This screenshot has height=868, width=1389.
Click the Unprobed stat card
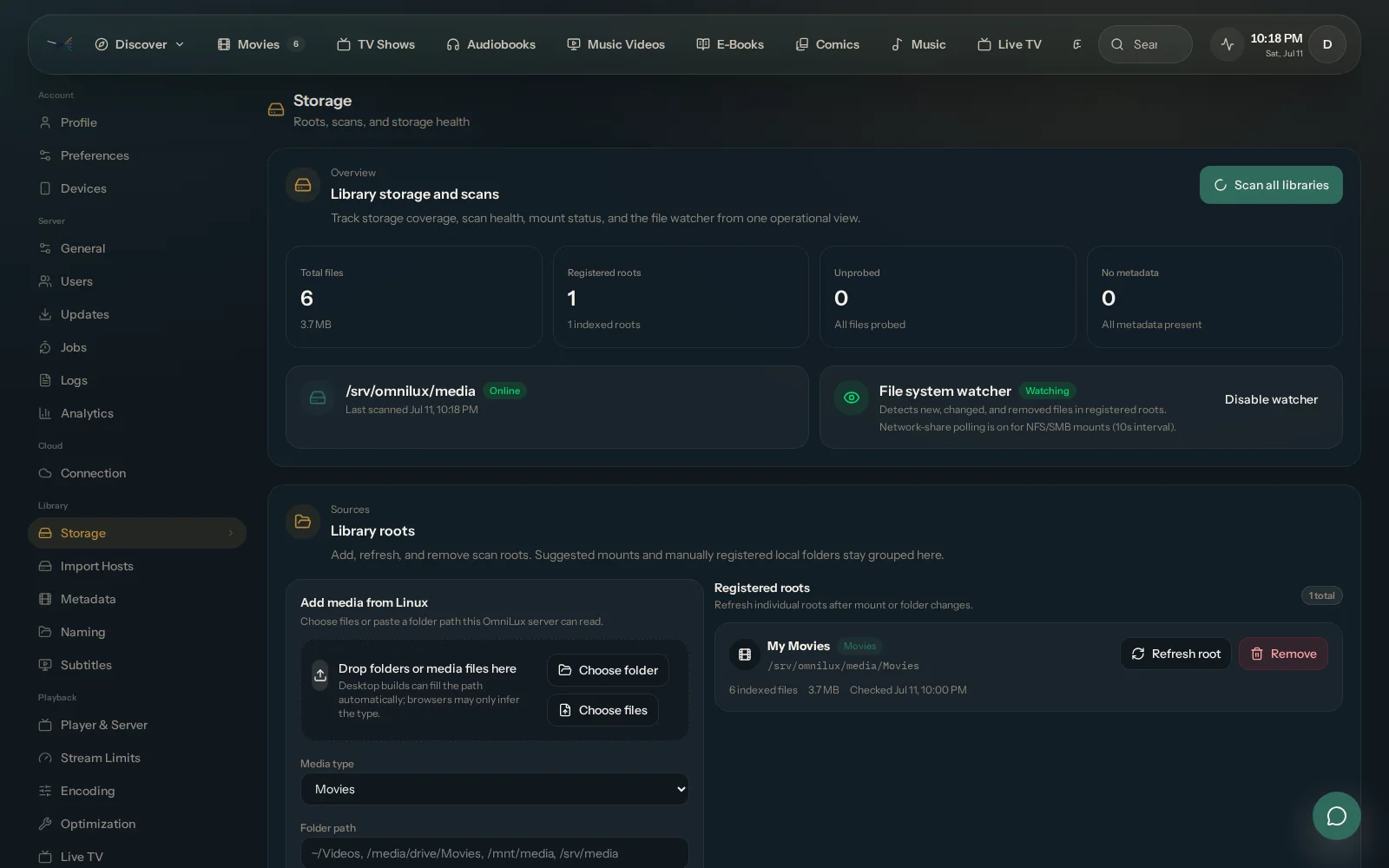[x=948, y=297]
